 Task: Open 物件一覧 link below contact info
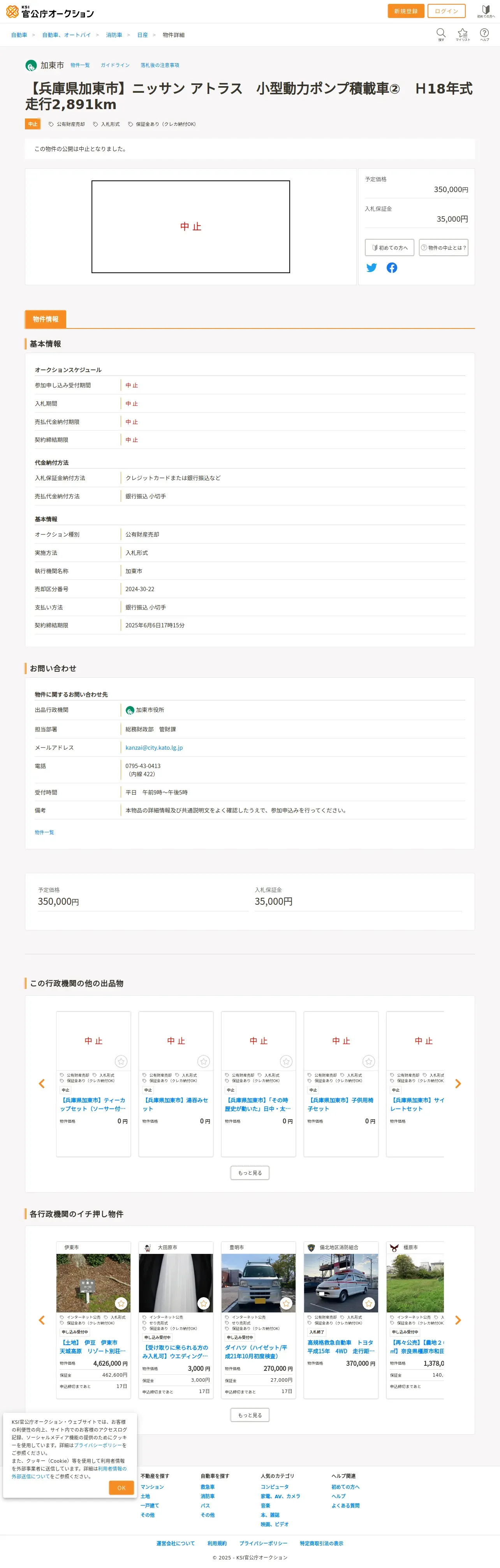click(44, 832)
